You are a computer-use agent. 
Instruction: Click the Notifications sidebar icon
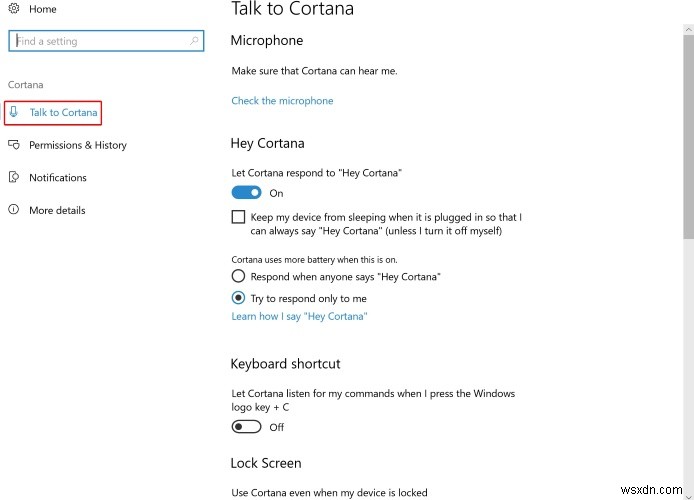click(14, 177)
